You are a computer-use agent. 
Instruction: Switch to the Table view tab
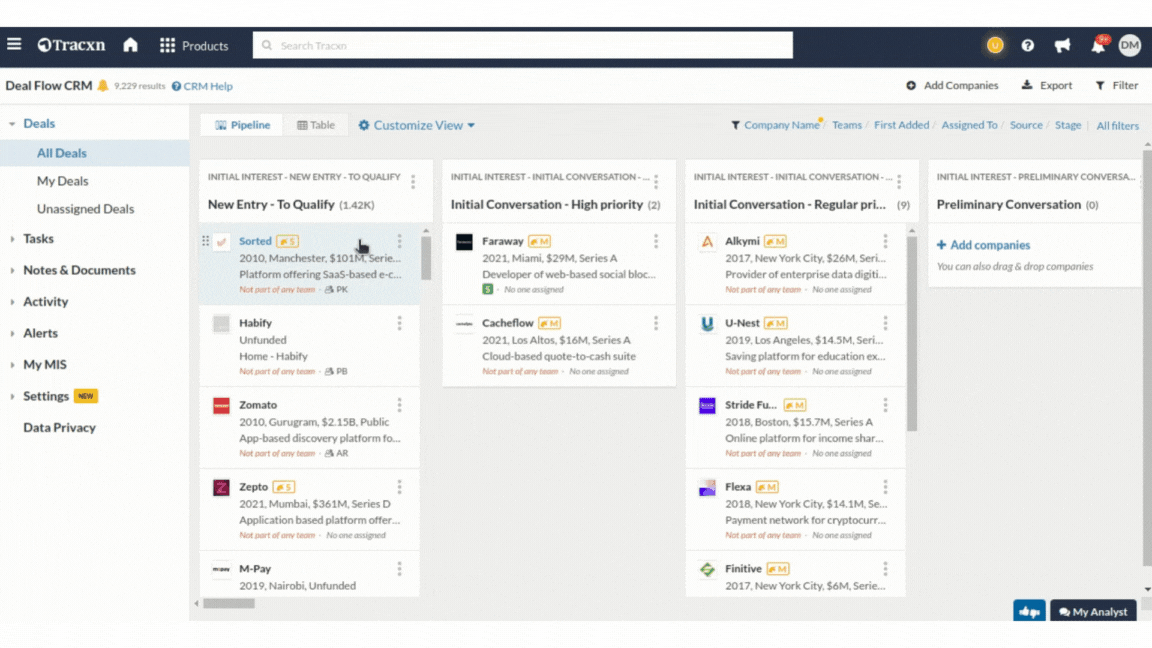(316, 125)
